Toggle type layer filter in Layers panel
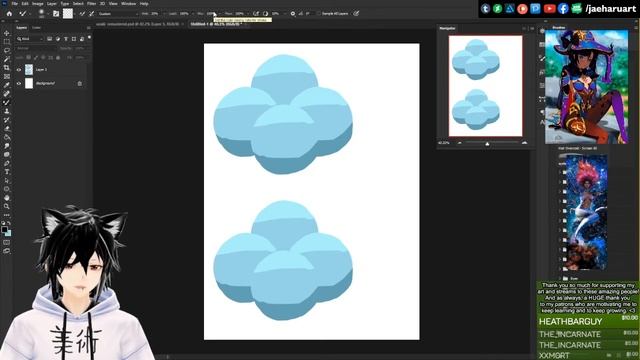 pyautogui.click(x=66, y=39)
